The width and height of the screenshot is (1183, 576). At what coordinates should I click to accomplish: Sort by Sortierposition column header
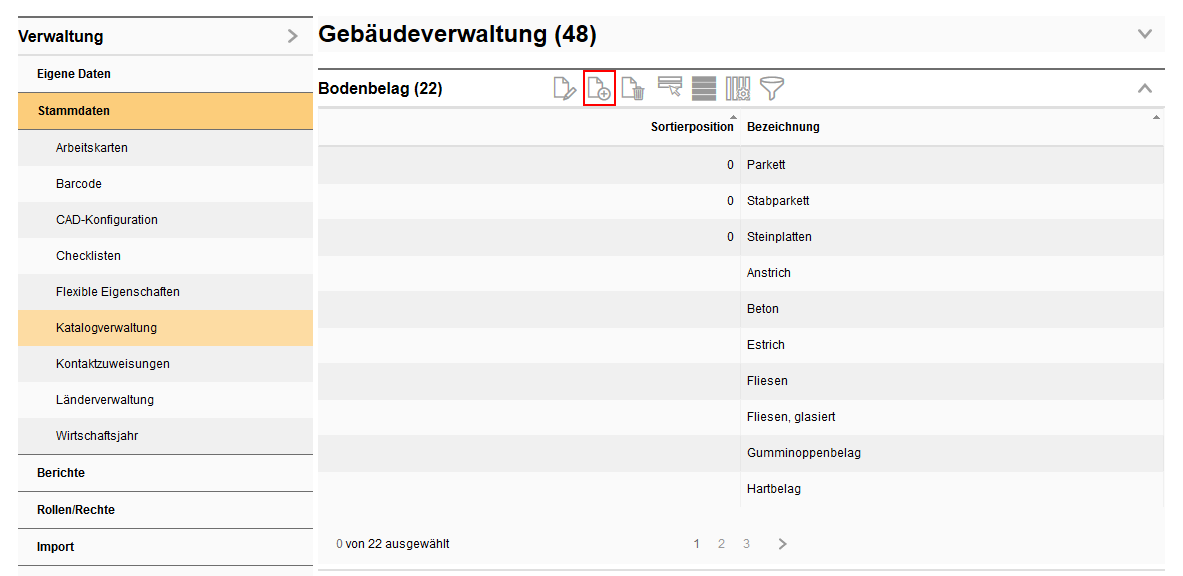(x=692, y=127)
